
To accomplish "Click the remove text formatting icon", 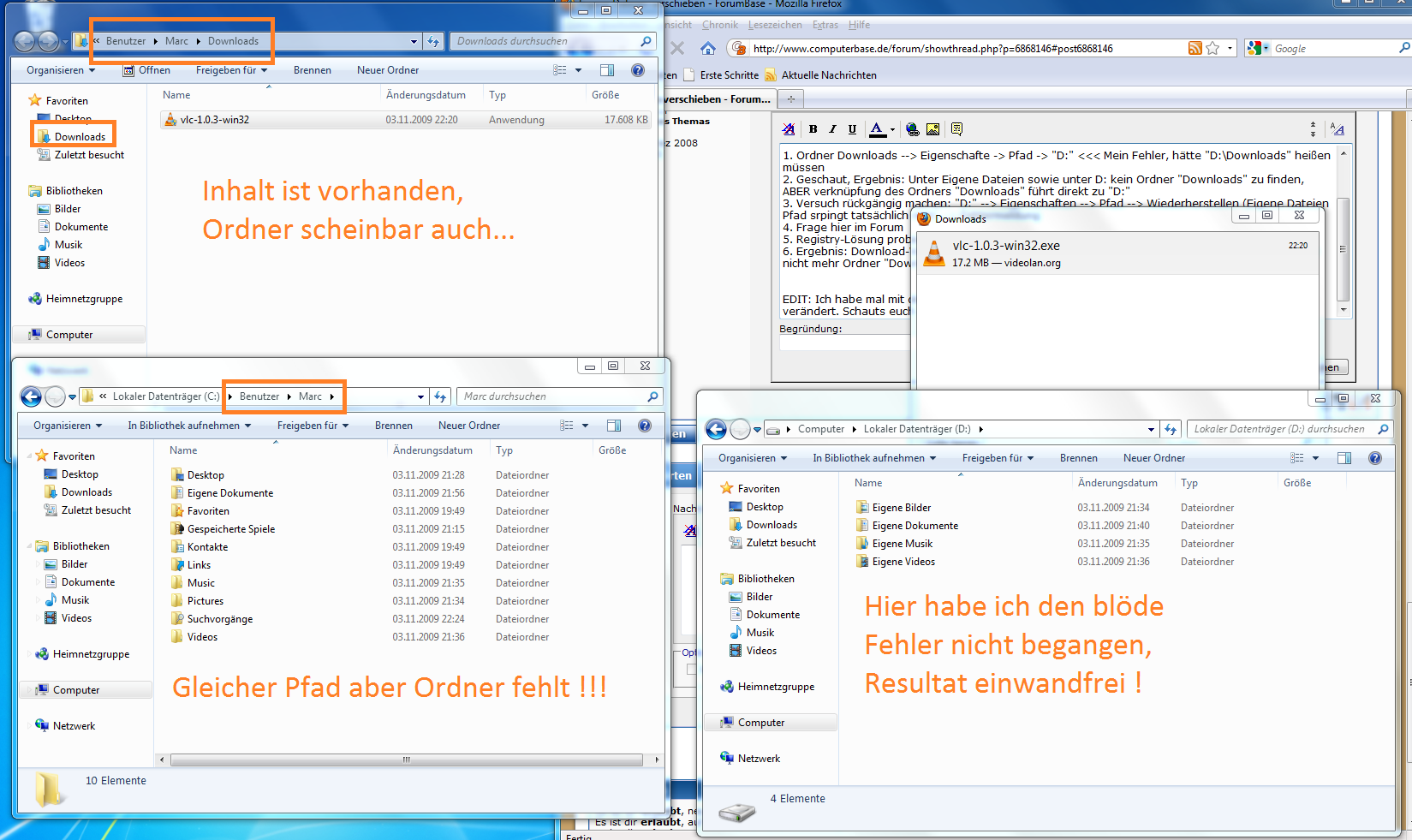I will click(x=789, y=129).
